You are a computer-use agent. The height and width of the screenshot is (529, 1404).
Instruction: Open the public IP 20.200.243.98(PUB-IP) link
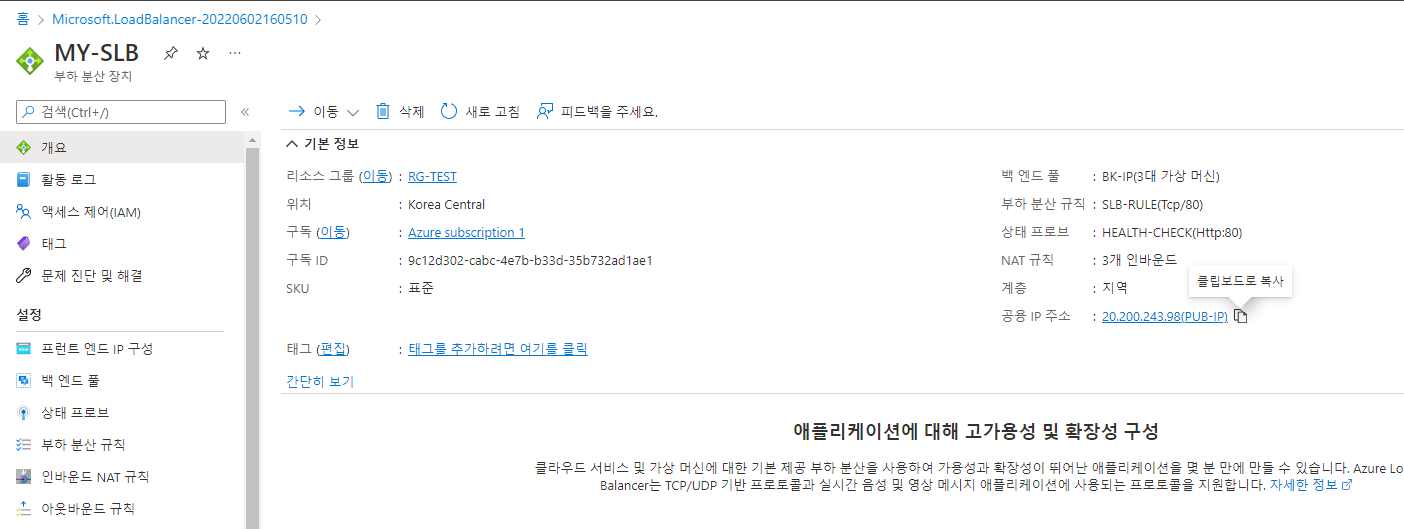(x=1165, y=316)
